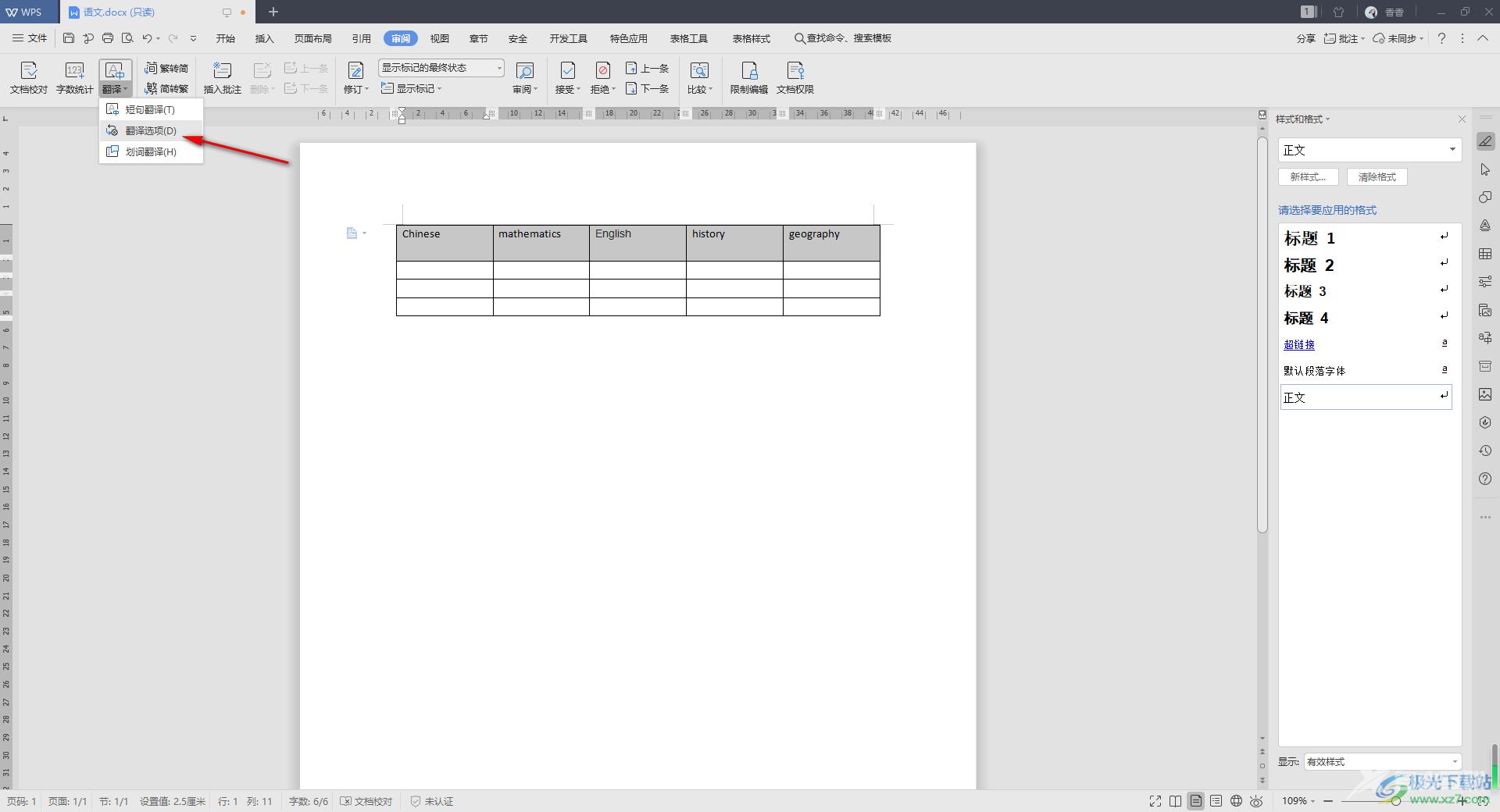1500x812 pixels.
Task: Expand the quick access toolbar customize arrow
Action: pyautogui.click(x=193, y=38)
